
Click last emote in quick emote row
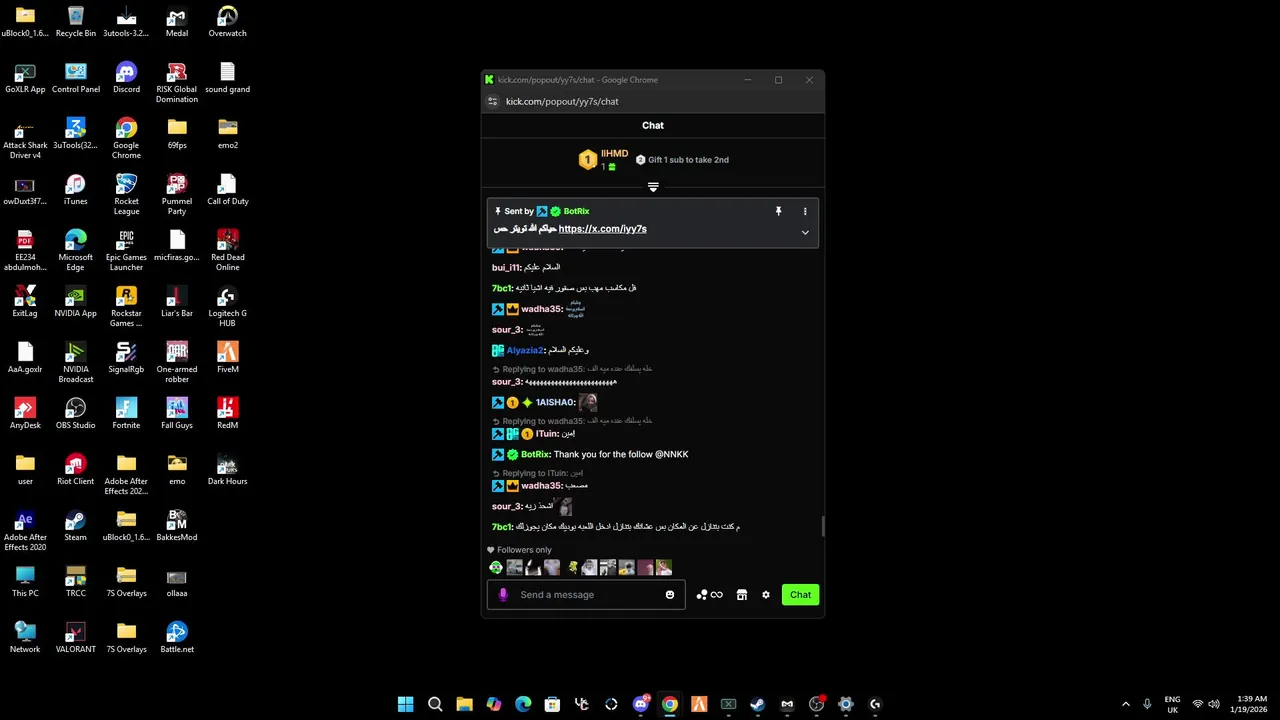[x=664, y=568]
